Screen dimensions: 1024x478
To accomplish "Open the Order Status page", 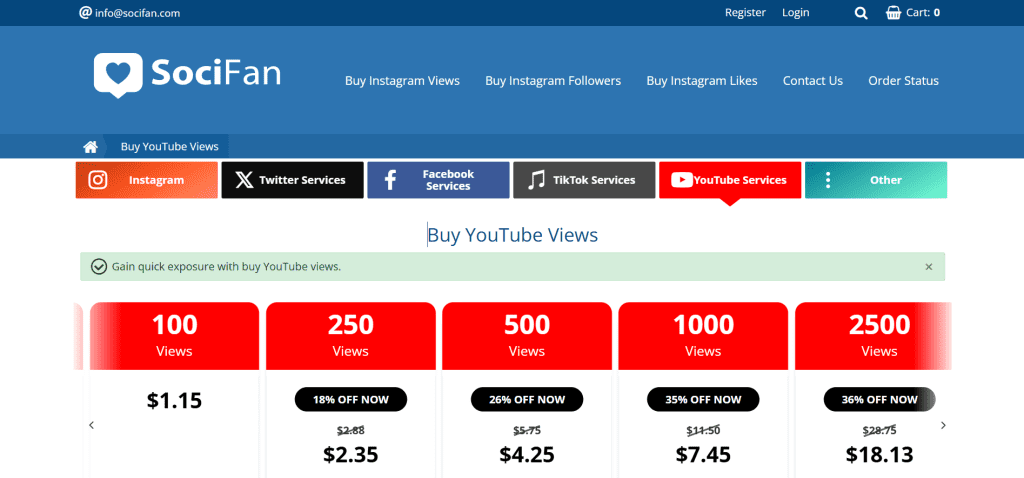I will [903, 81].
